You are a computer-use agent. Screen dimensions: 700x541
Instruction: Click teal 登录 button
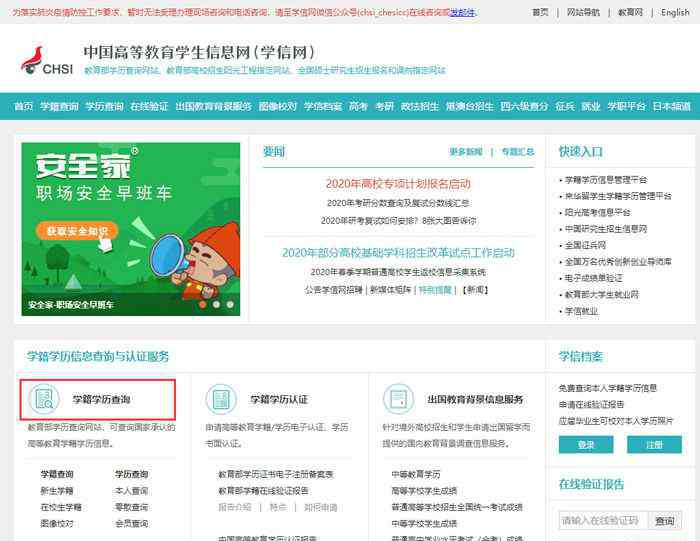pyautogui.click(x=586, y=445)
